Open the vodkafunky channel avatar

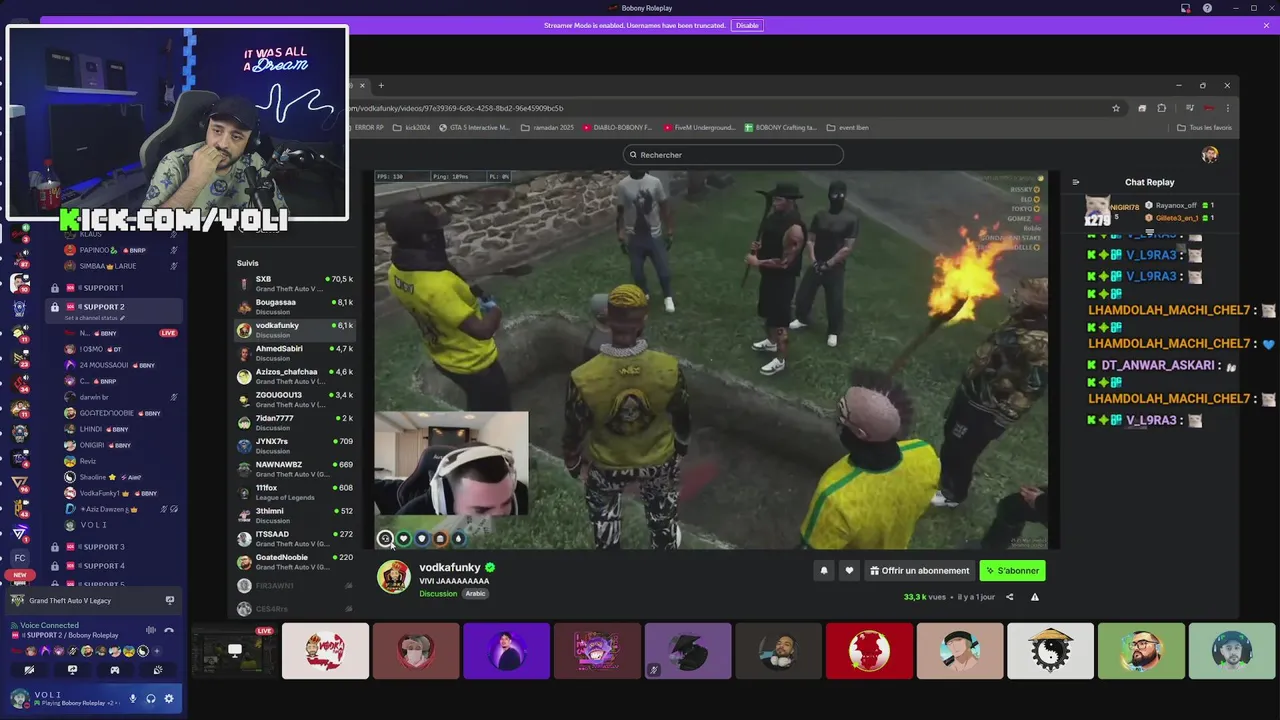pyautogui.click(x=393, y=577)
